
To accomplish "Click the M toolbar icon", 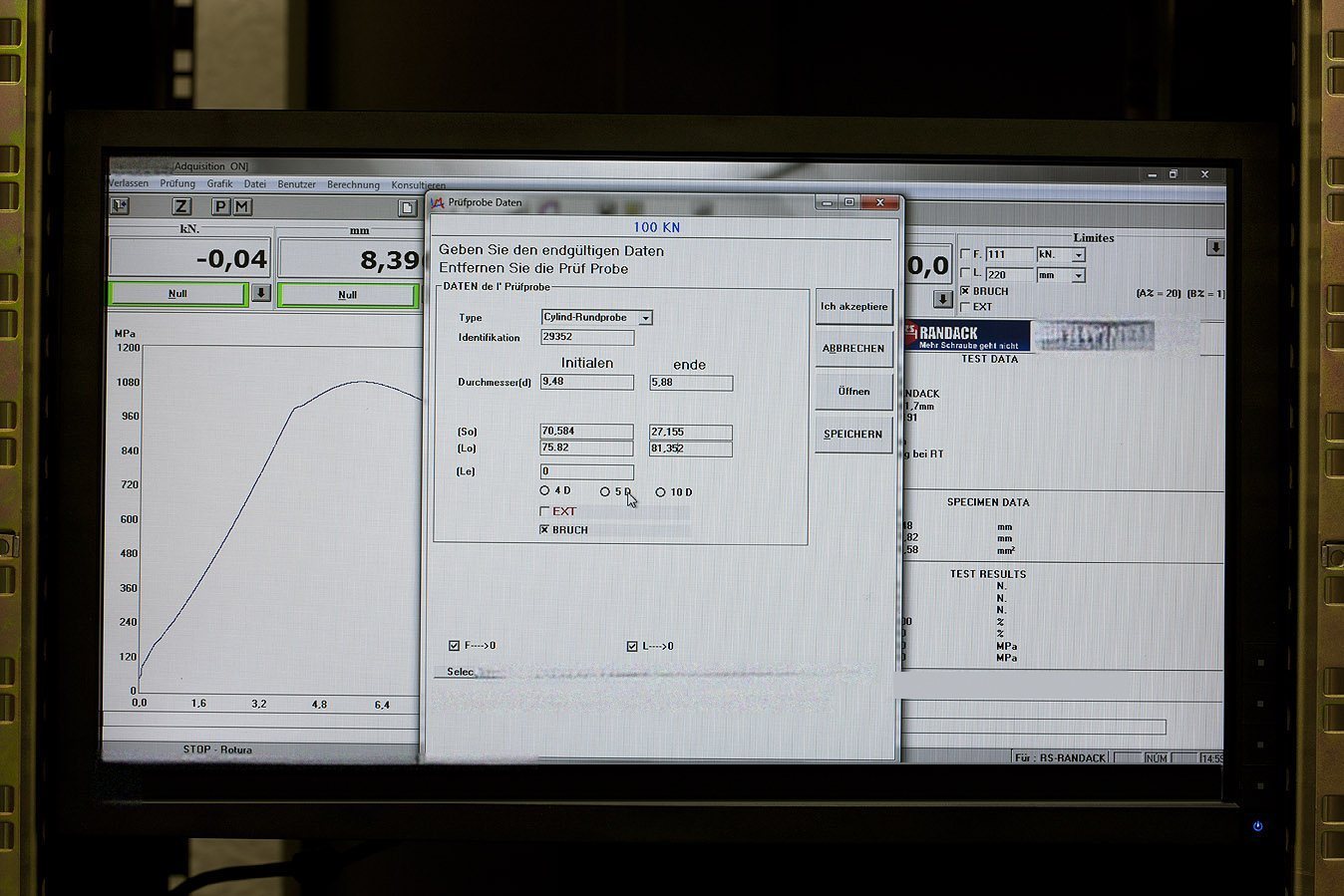I will (x=242, y=206).
